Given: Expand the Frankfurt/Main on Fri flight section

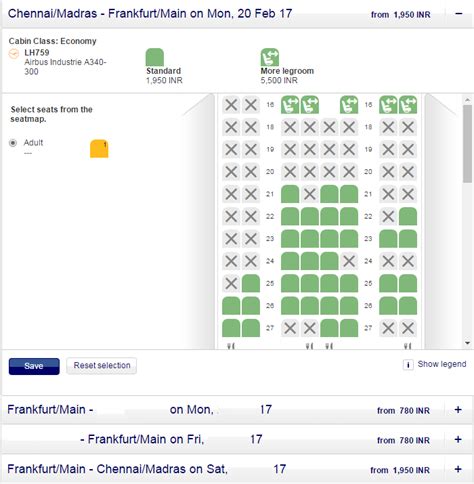Looking at the screenshot, I should click(x=458, y=439).
